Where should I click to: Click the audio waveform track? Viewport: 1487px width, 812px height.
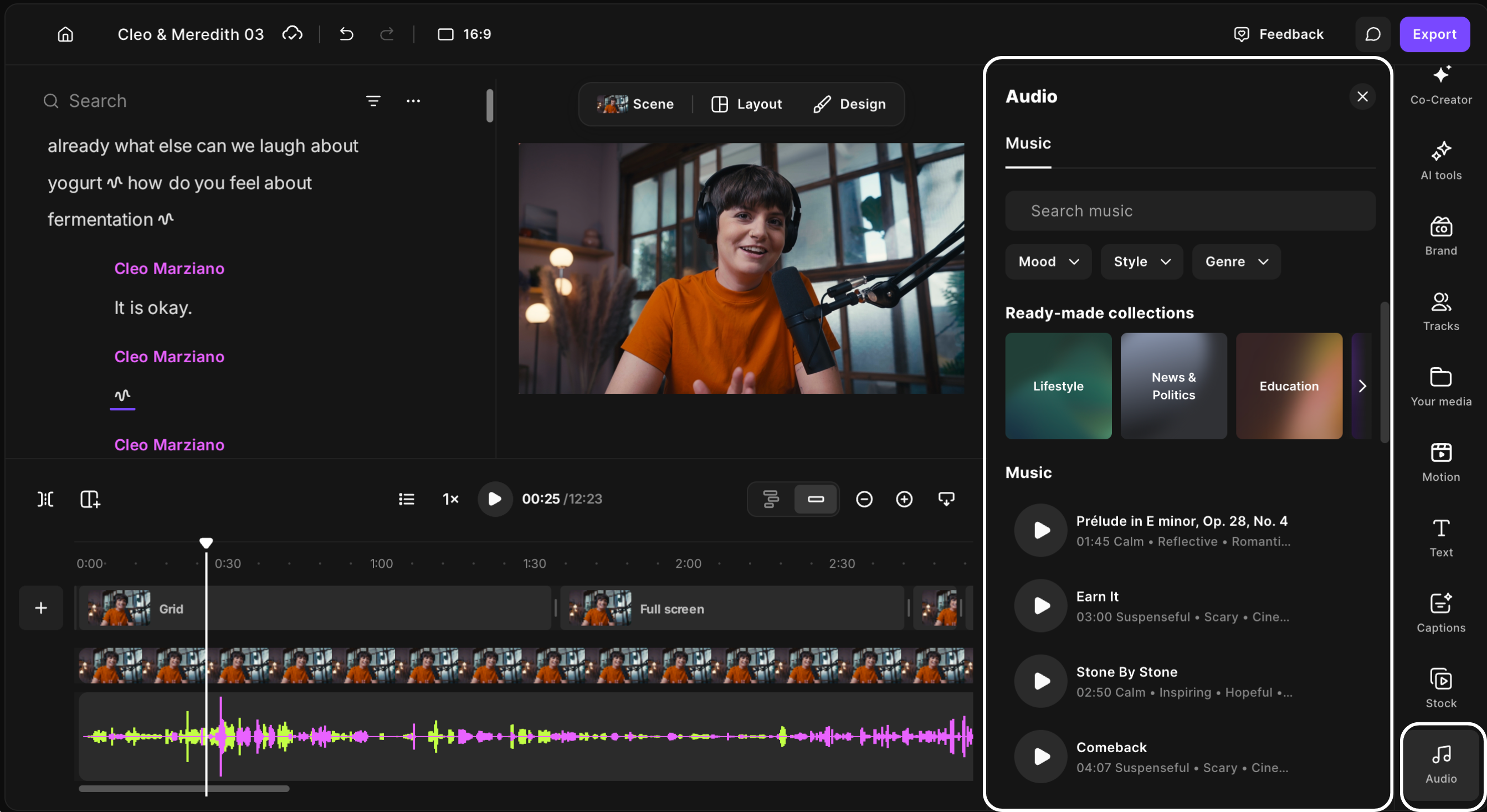pyautogui.click(x=525, y=737)
